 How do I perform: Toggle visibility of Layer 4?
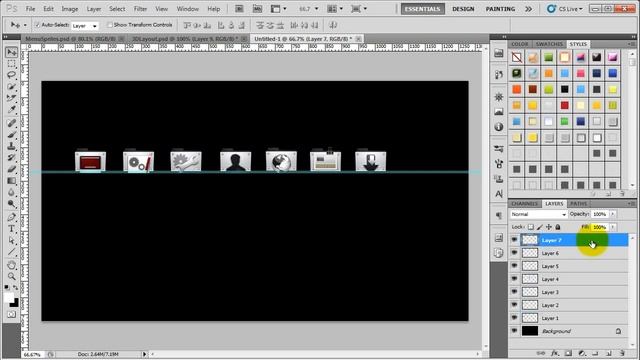(514, 279)
